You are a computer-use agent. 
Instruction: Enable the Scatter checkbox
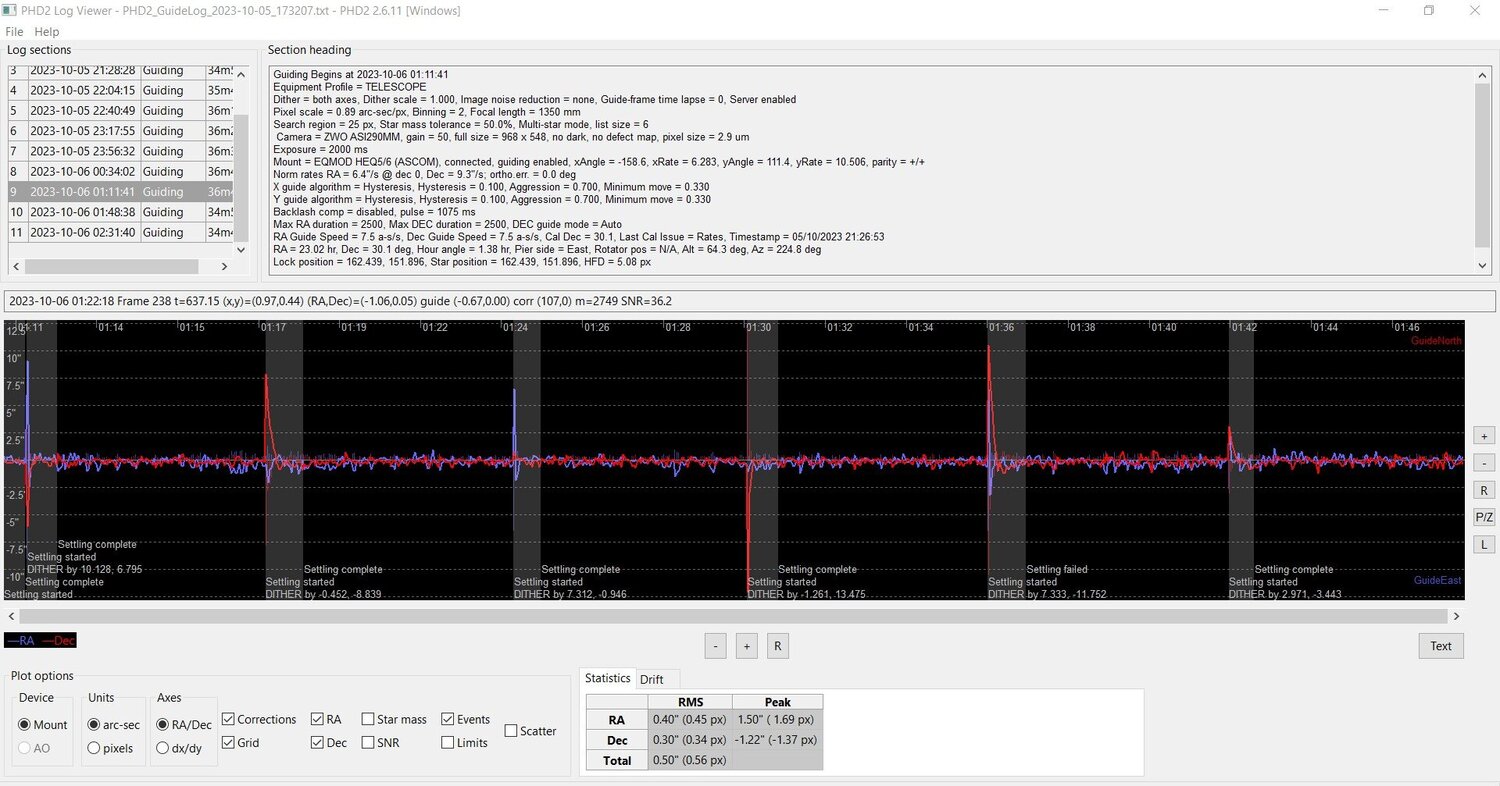tap(531, 731)
